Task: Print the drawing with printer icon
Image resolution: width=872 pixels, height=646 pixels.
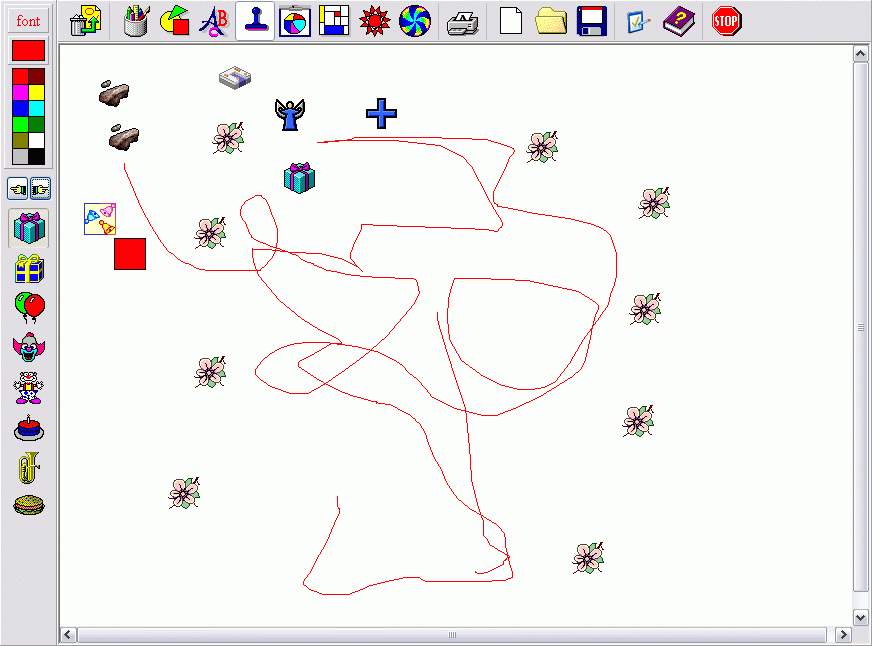Action: (x=463, y=23)
